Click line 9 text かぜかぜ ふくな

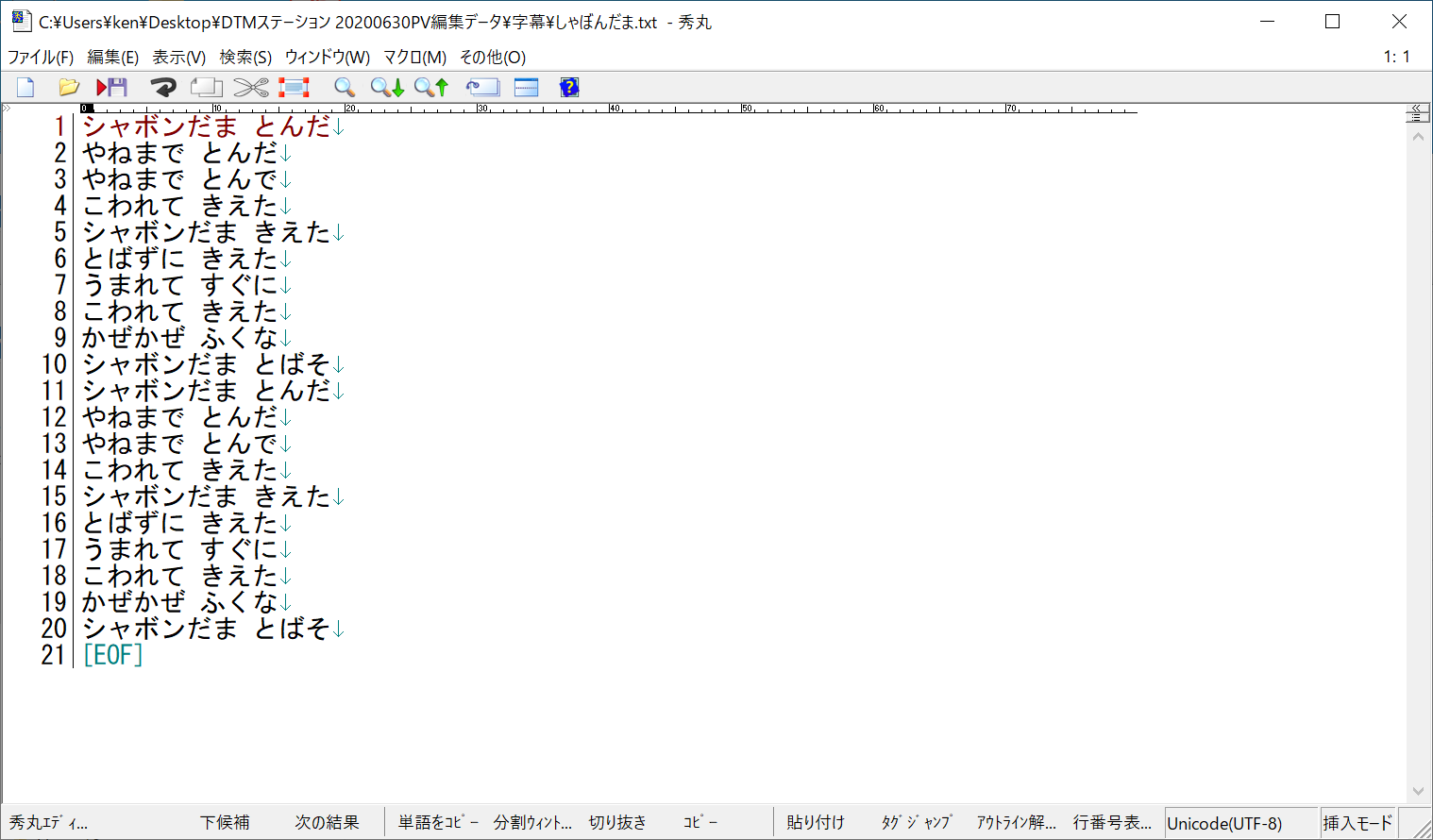coord(180,338)
